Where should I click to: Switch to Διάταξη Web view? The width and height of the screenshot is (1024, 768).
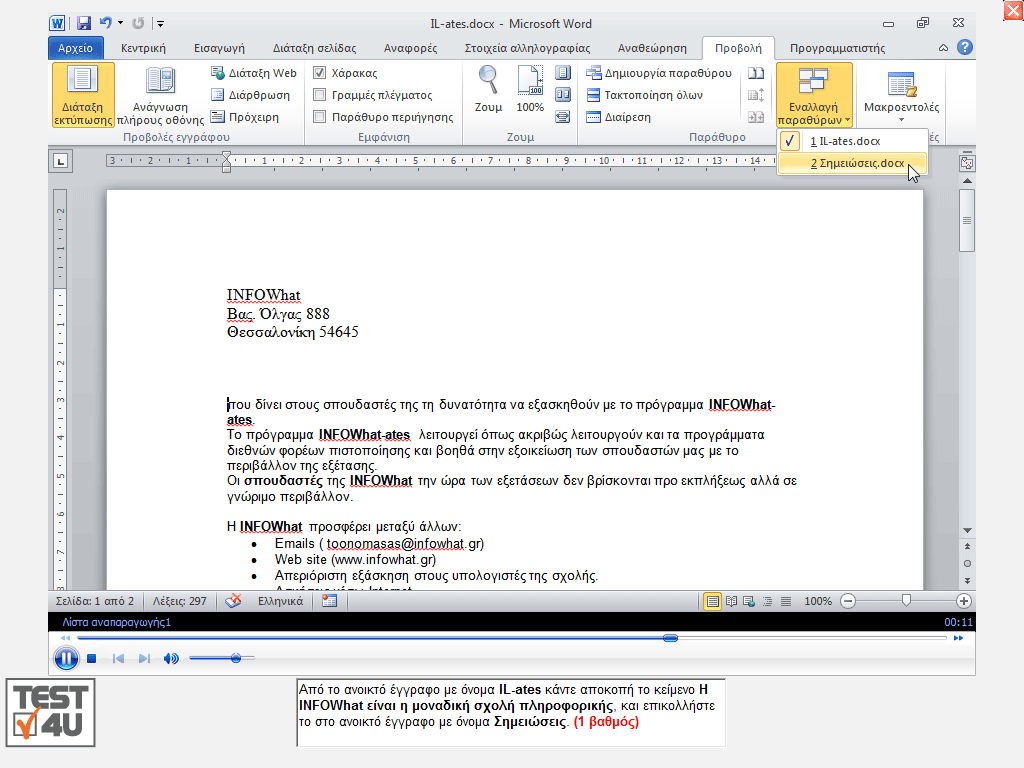pyautogui.click(x=254, y=72)
